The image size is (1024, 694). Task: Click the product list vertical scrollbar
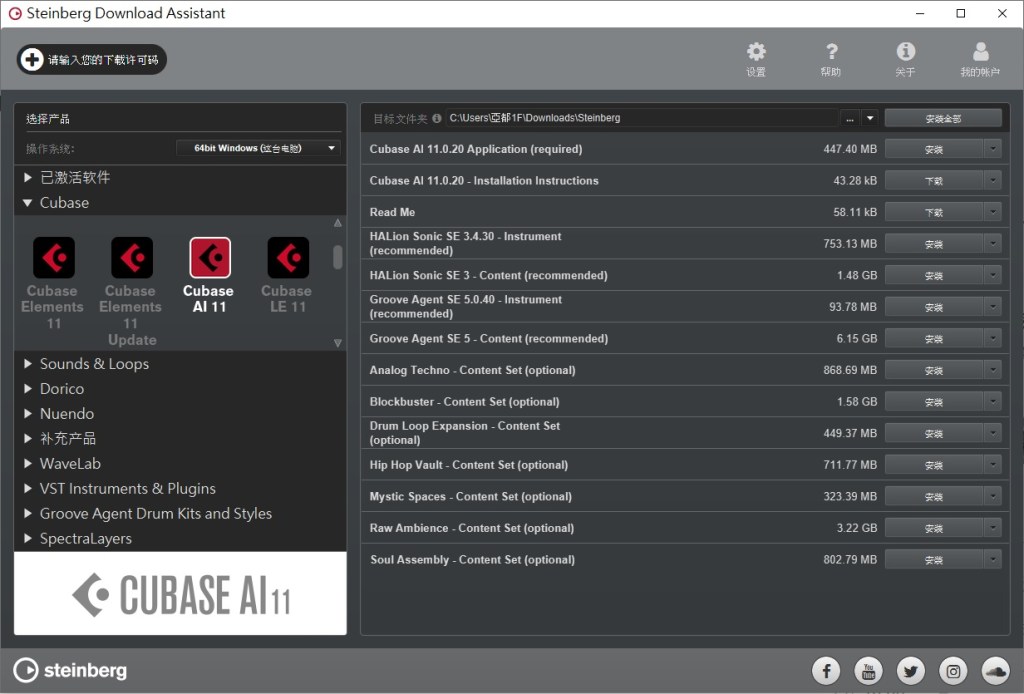(x=338, y=257)
